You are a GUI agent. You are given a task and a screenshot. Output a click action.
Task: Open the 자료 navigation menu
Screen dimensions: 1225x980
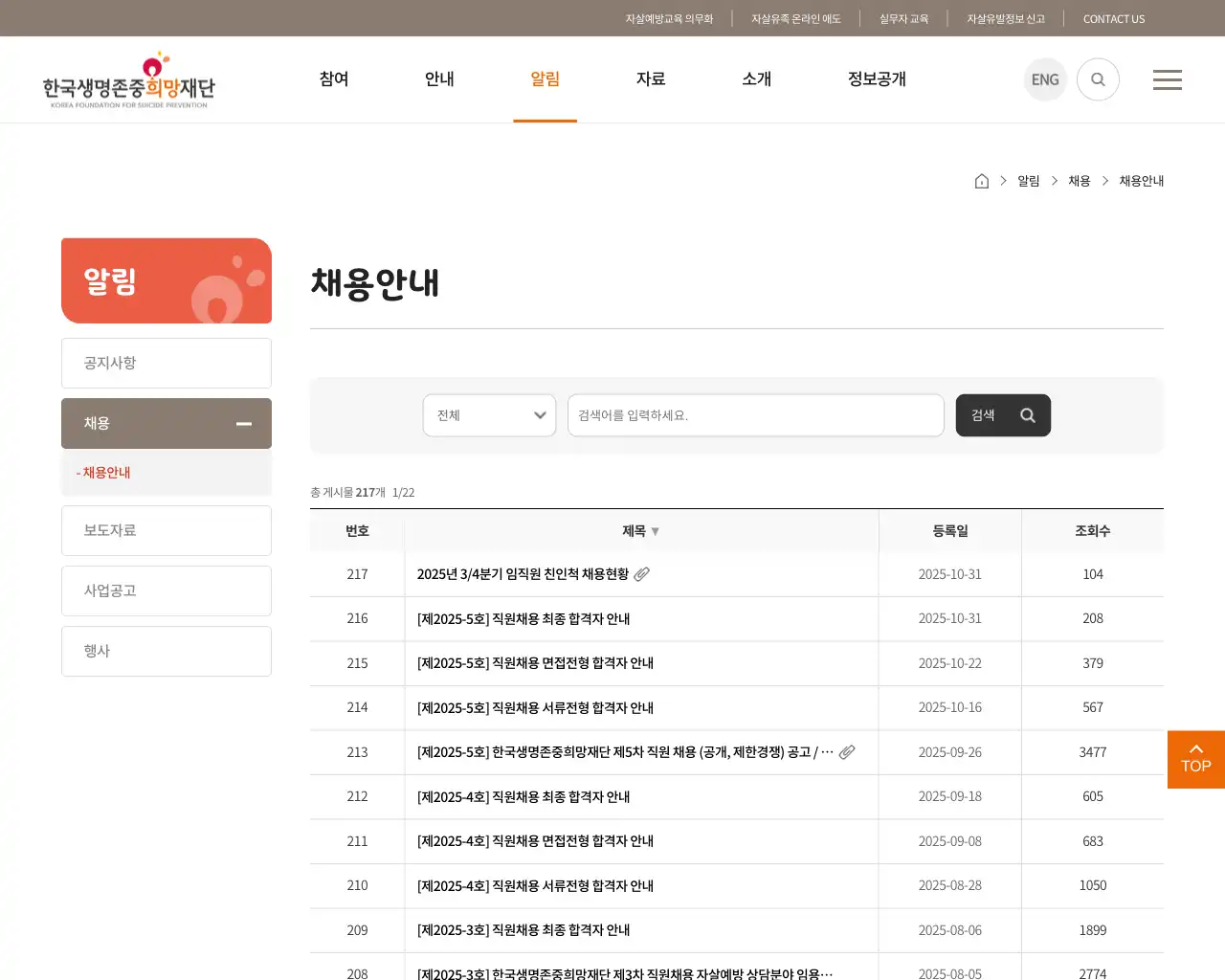(x=651, y=79)
